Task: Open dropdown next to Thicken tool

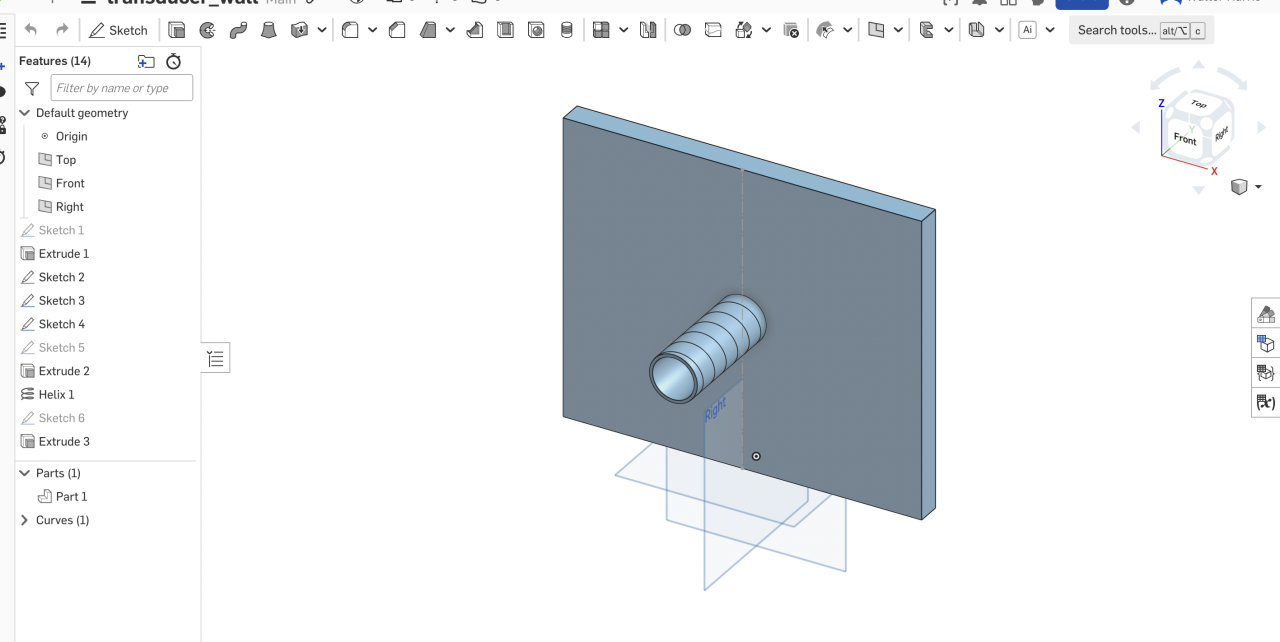Action: pos(322,30)
